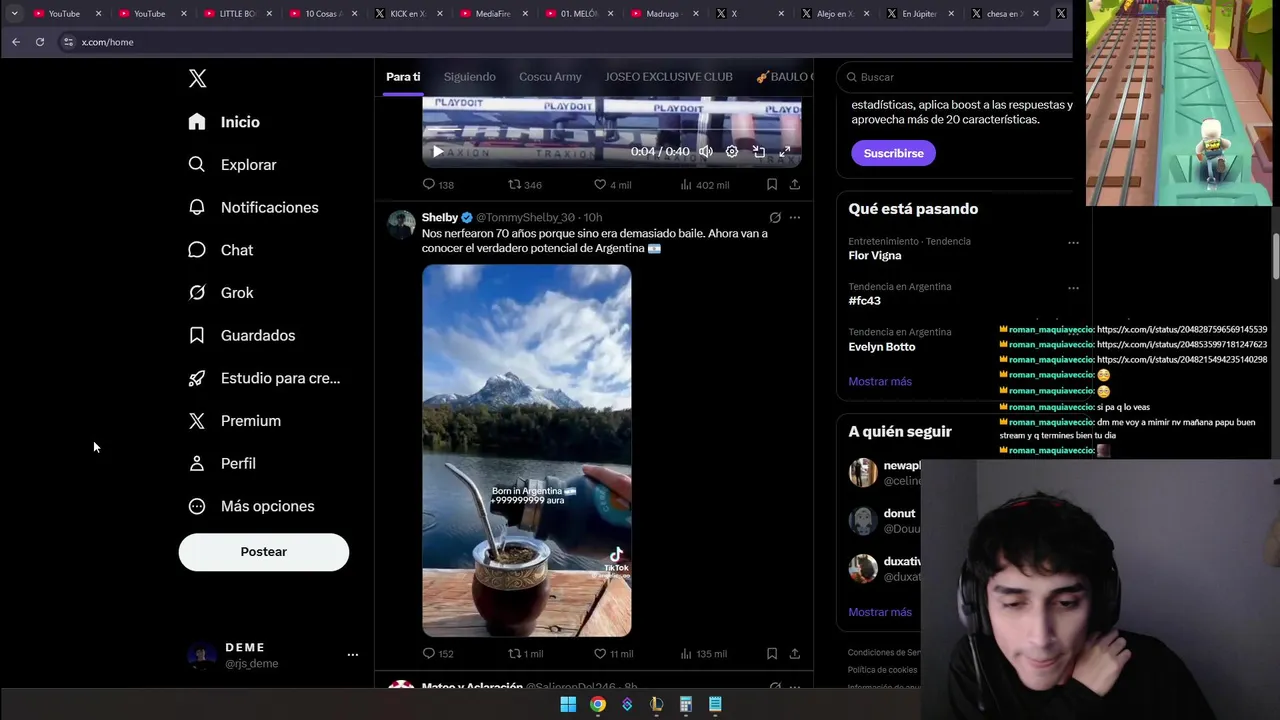Repost Shelby's post with 1 mil reposts
Viewport: 1280px width, 720px height.
[525, 654]
